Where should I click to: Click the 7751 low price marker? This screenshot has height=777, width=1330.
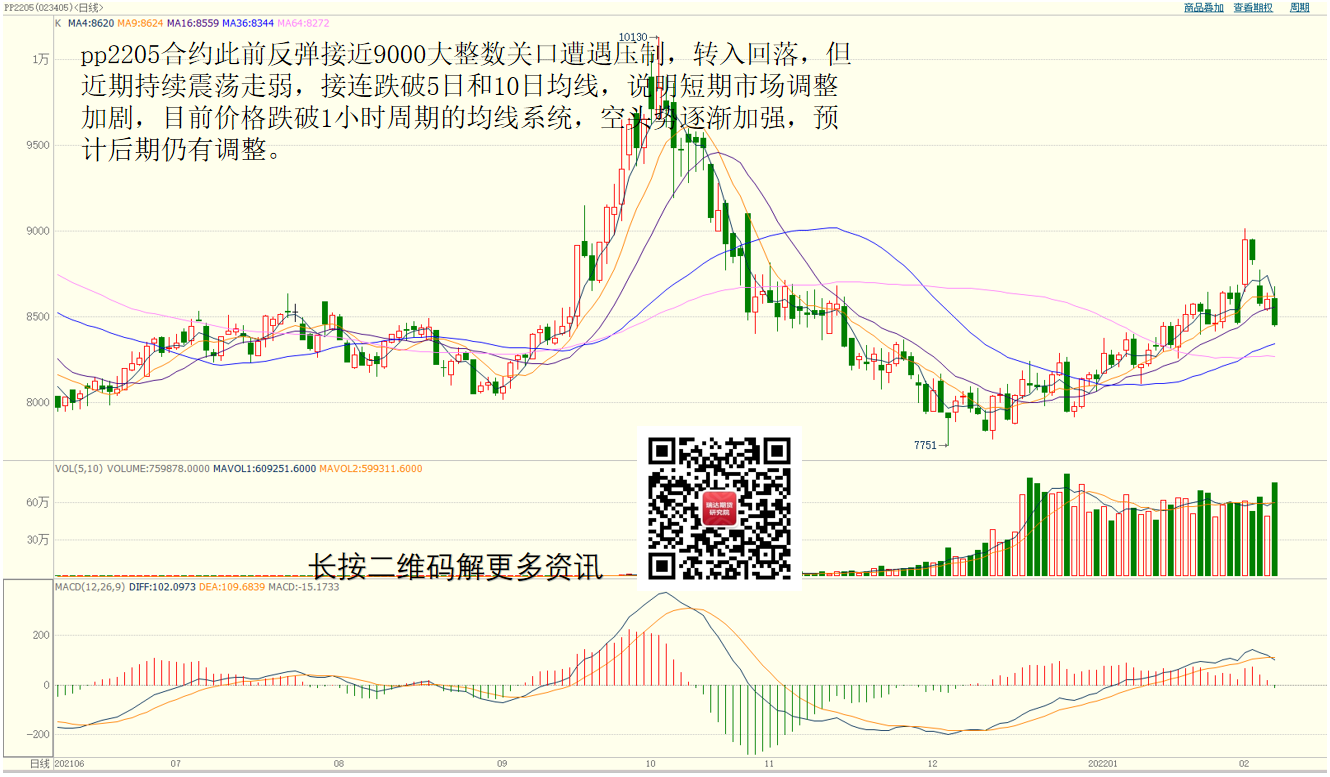[x=925, y=445]
